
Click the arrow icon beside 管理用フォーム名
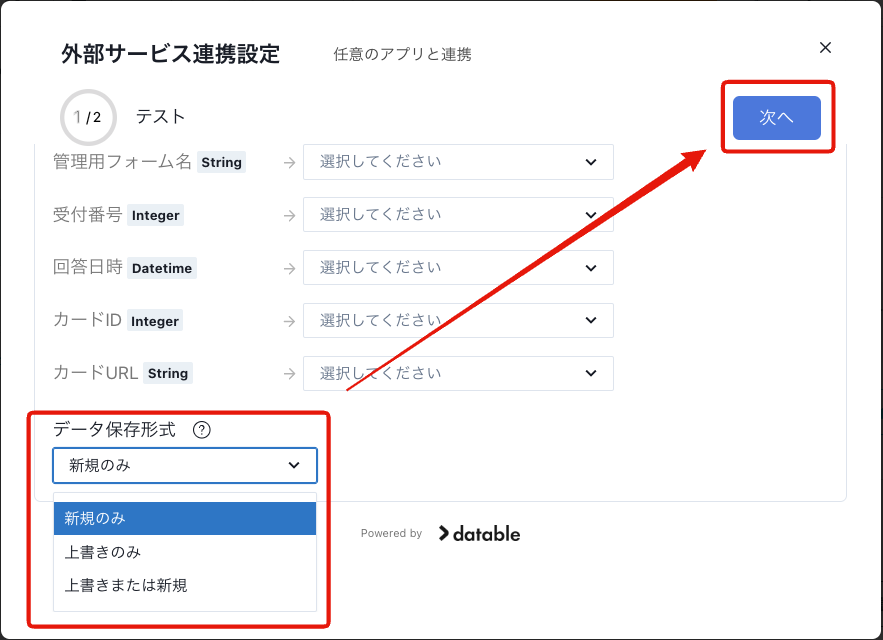[289, 163]
